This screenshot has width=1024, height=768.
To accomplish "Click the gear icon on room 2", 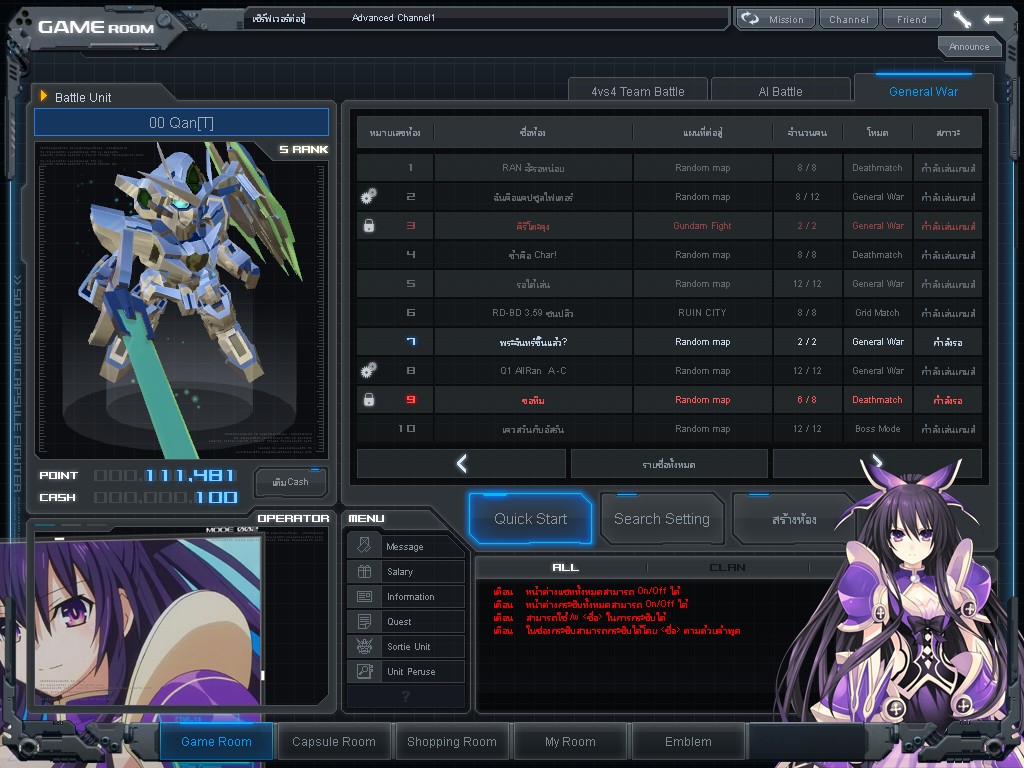I will pyautogui.click(x=369, y=195).
